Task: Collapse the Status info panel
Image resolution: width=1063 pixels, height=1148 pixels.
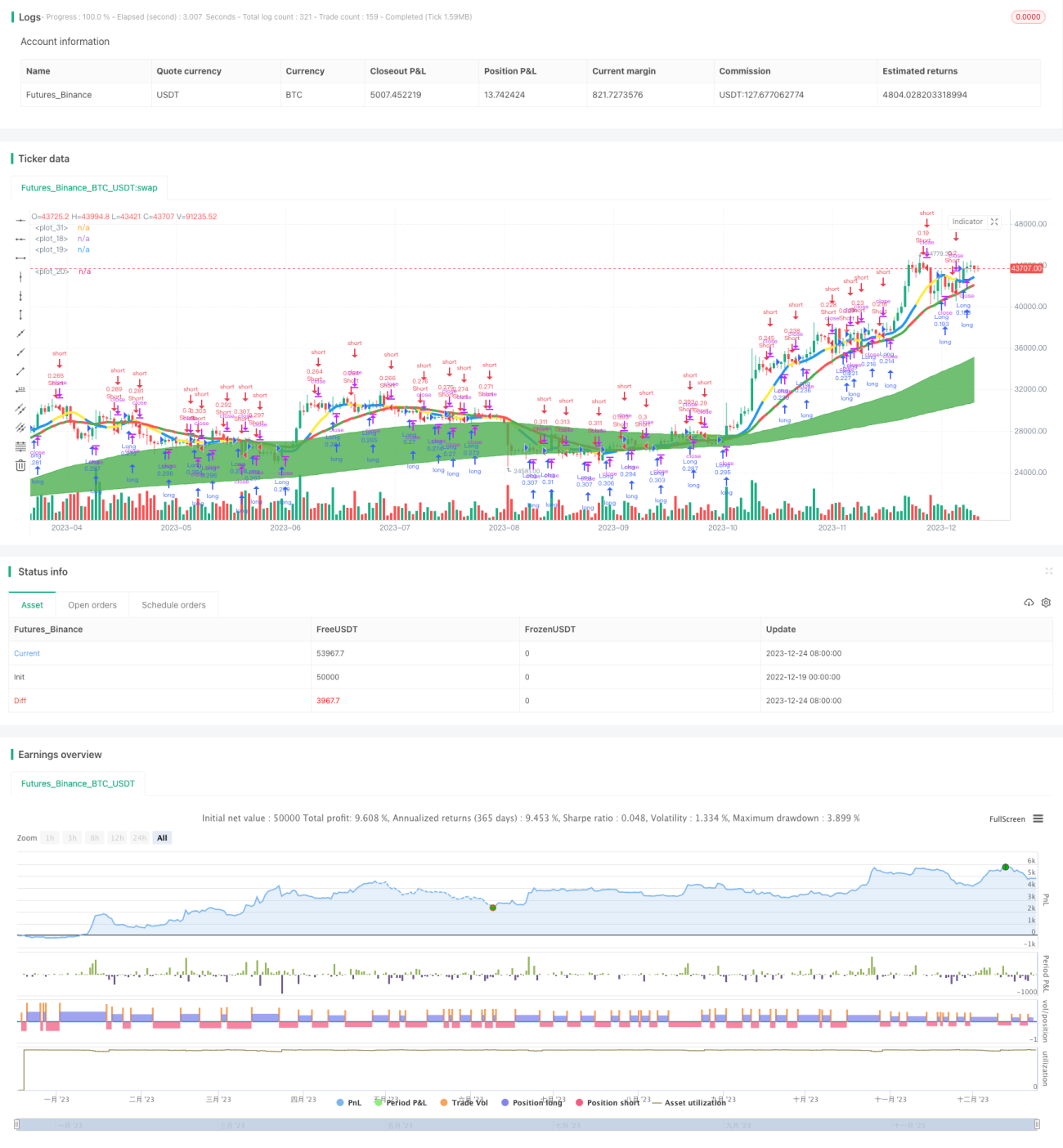Action: (1048, 572)
